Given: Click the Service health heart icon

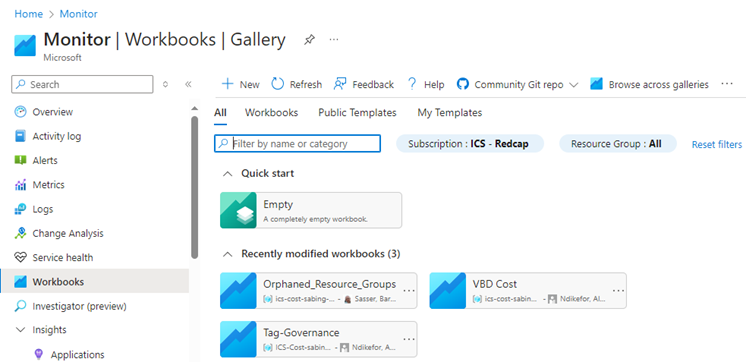Looking at the screenshot, I should 20,257.
